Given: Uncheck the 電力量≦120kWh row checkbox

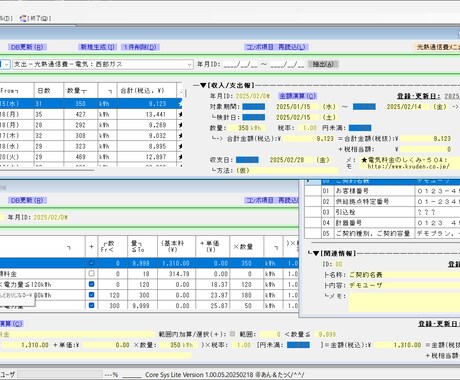Looking at the screenshot, I should tap(92, 284).
